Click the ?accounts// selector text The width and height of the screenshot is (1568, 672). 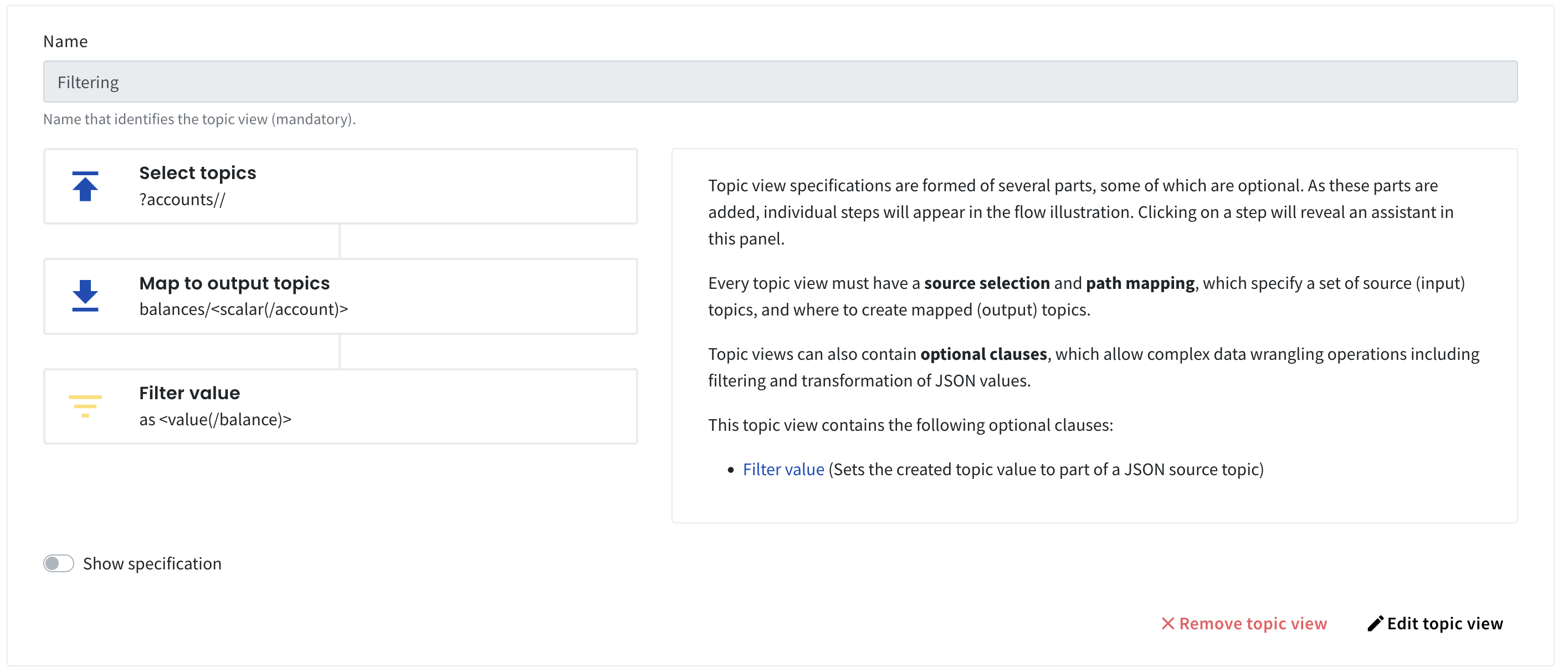[x=182, y=199]
